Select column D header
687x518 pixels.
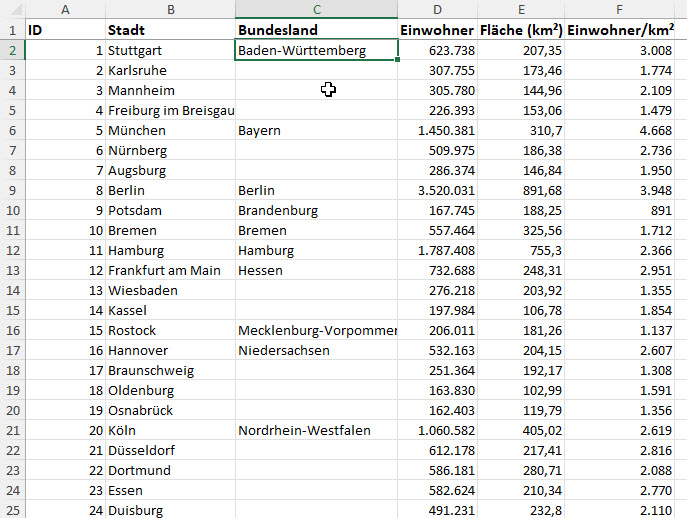(x=437, y=9)
